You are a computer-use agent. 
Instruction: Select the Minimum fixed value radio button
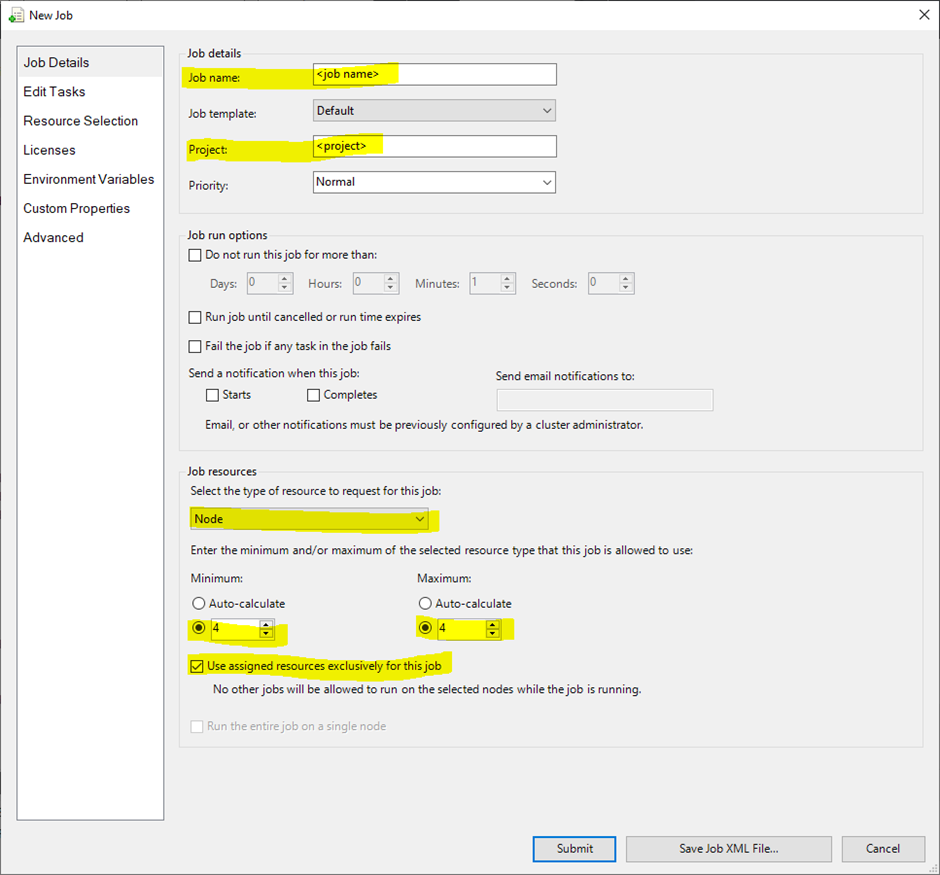coord(198,628)
